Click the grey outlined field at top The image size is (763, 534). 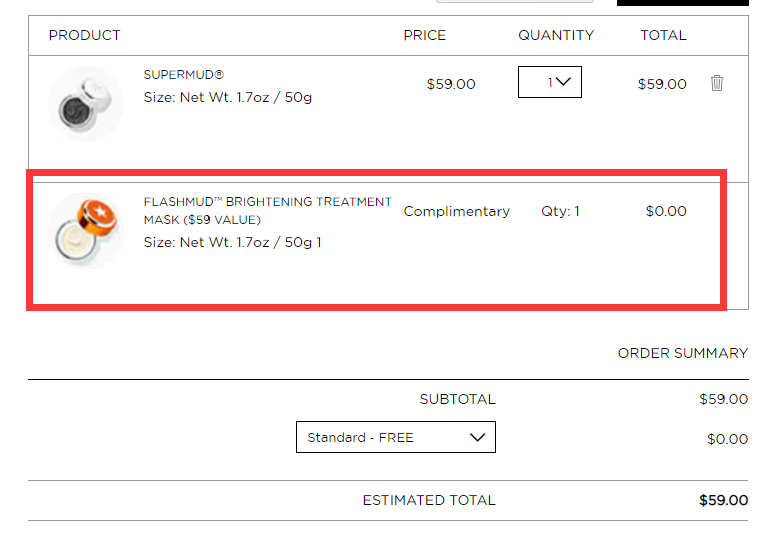(x=515, y=1)
